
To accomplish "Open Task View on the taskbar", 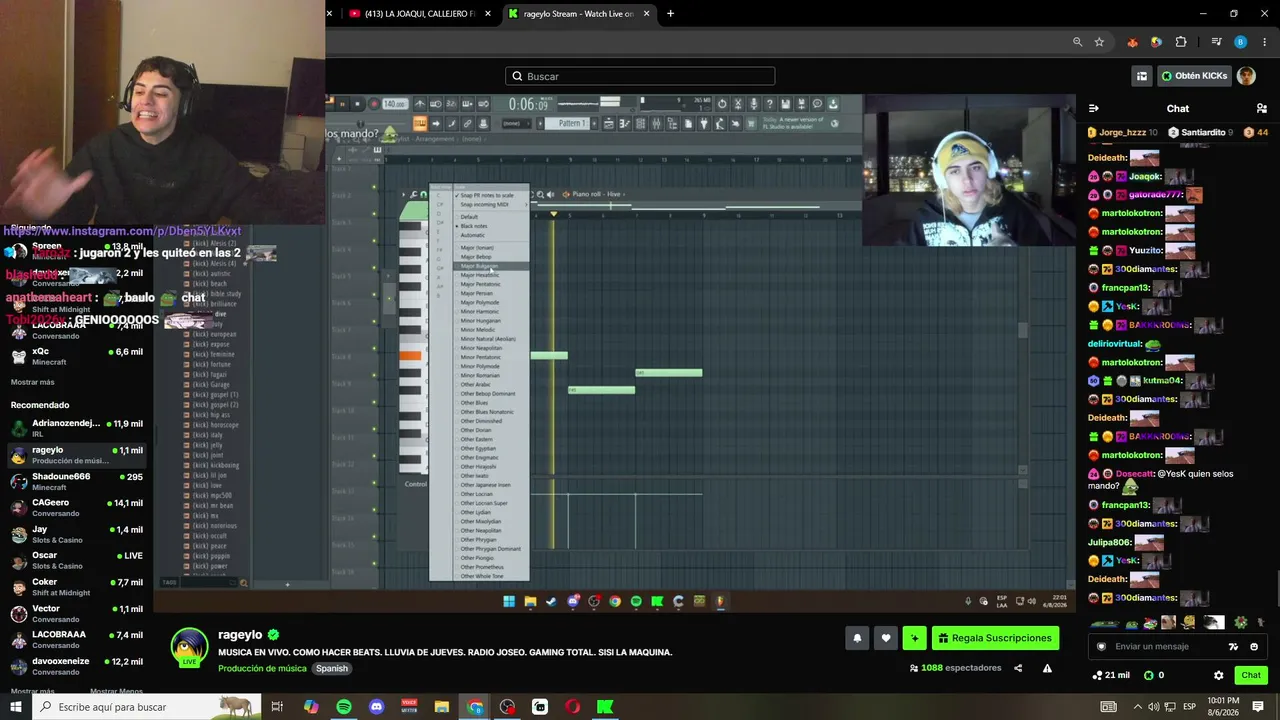I will pyautogui.click(x=278, y=707).
